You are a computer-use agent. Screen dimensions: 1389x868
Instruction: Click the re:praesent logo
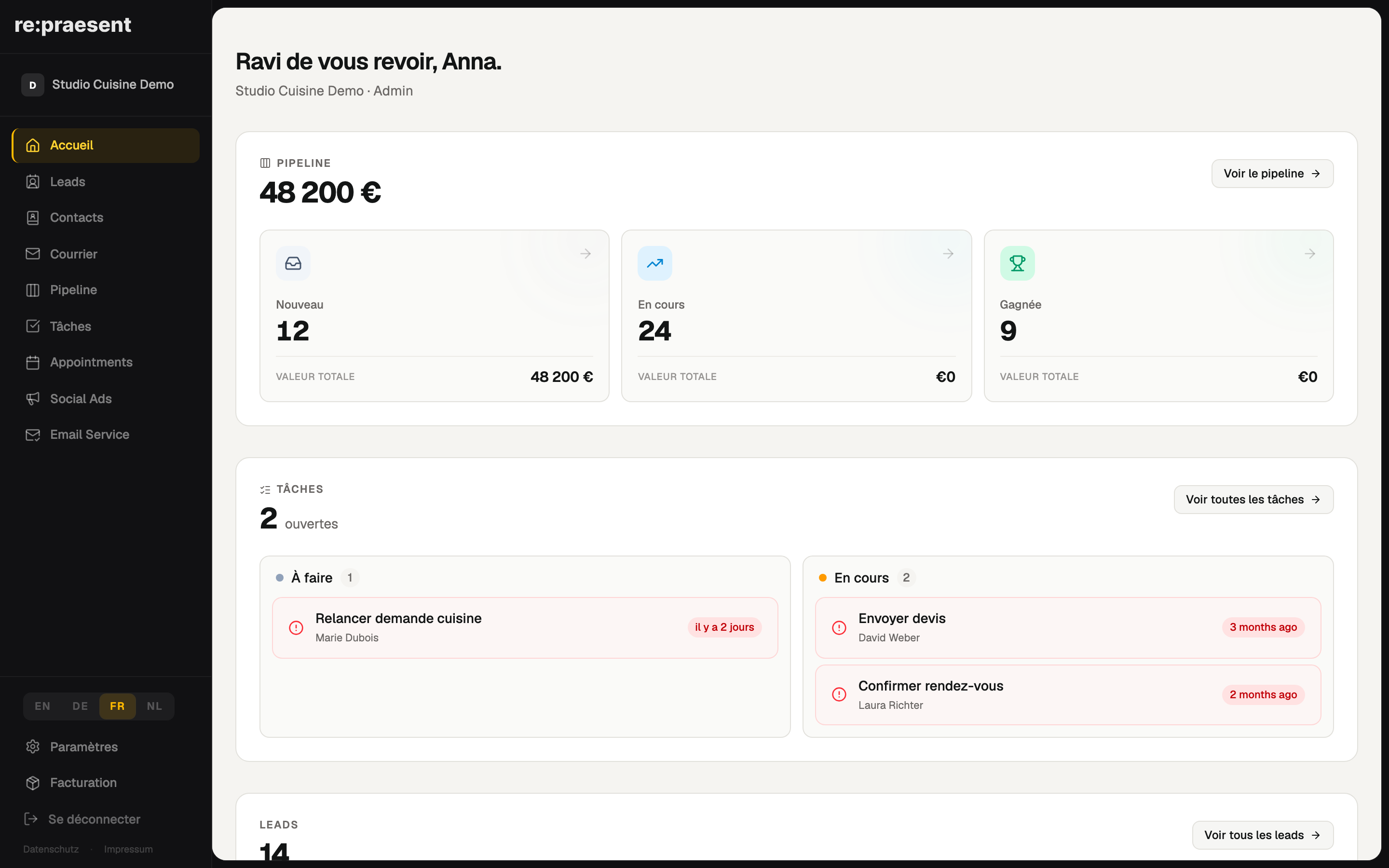(73, 25)
